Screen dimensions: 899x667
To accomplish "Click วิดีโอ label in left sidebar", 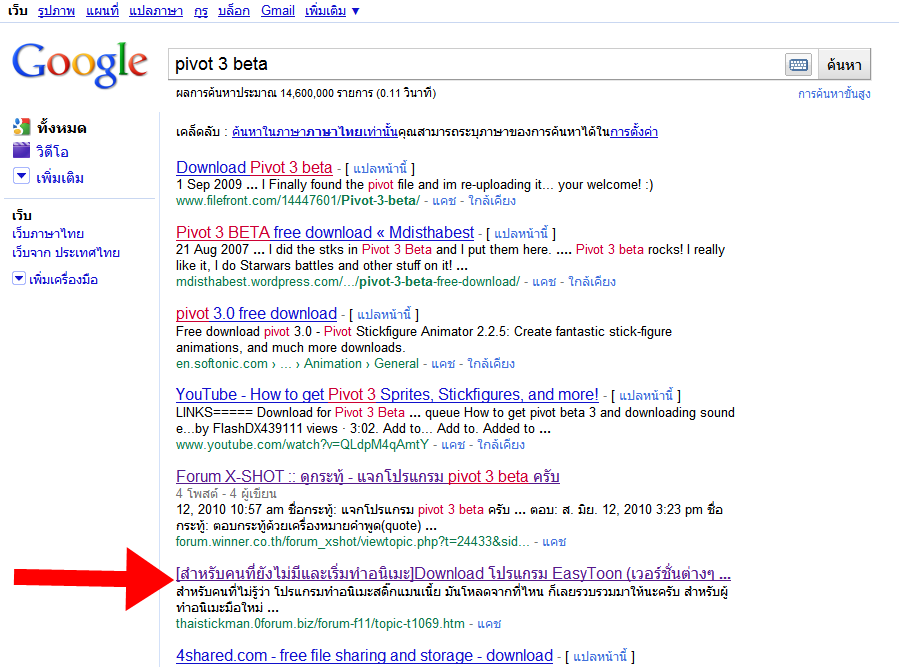I will (52, 151).
